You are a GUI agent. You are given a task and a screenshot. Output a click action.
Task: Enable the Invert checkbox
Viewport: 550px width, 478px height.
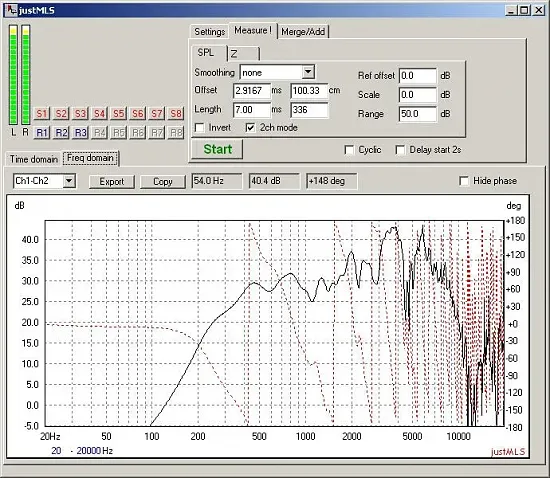200,127
